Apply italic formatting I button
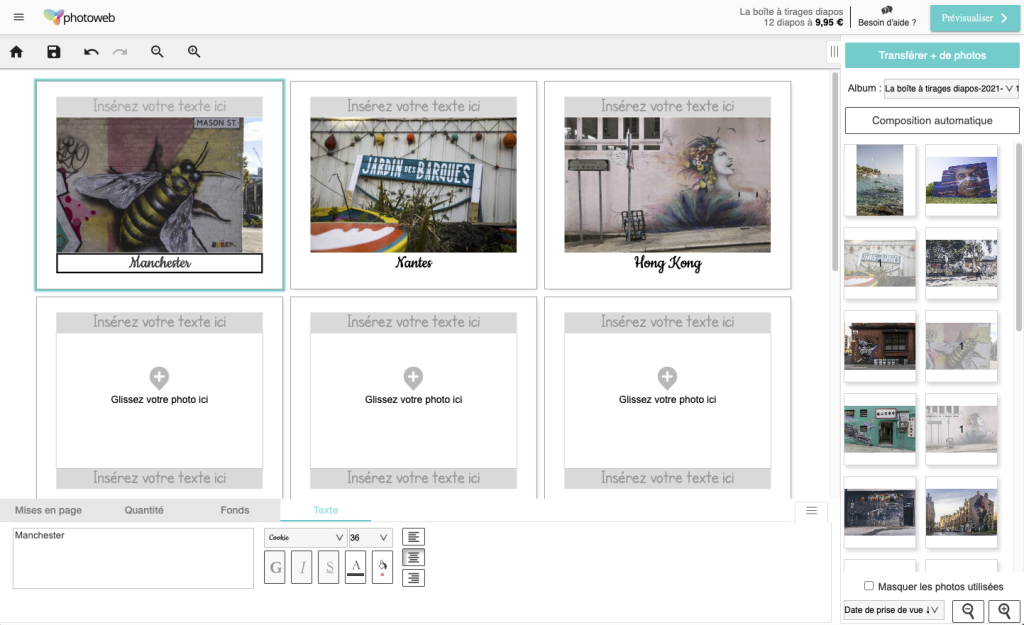The width and height of the screenshot is (1024, 625). 302,567
